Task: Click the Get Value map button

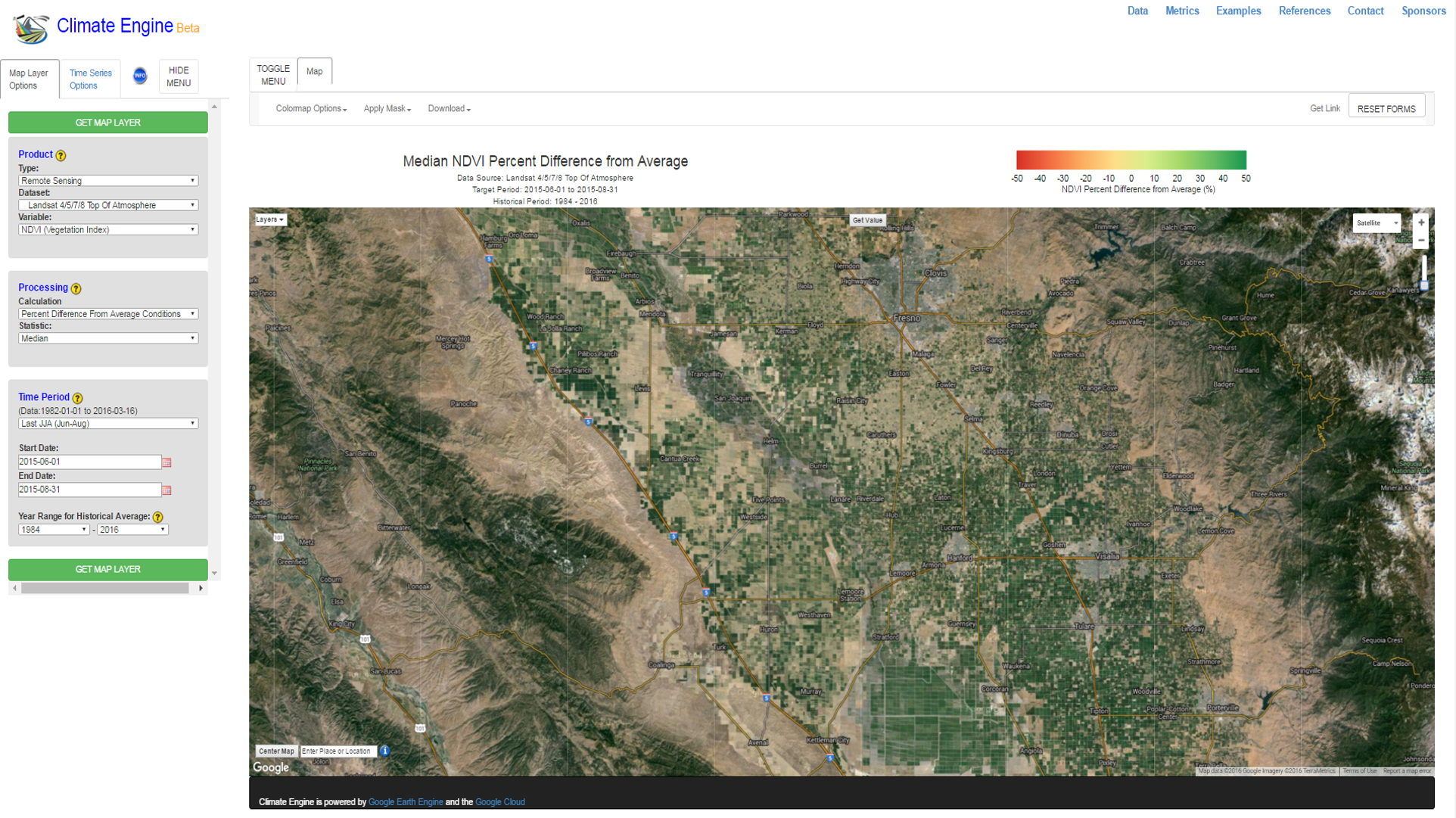Action: [x=867, y=220]
